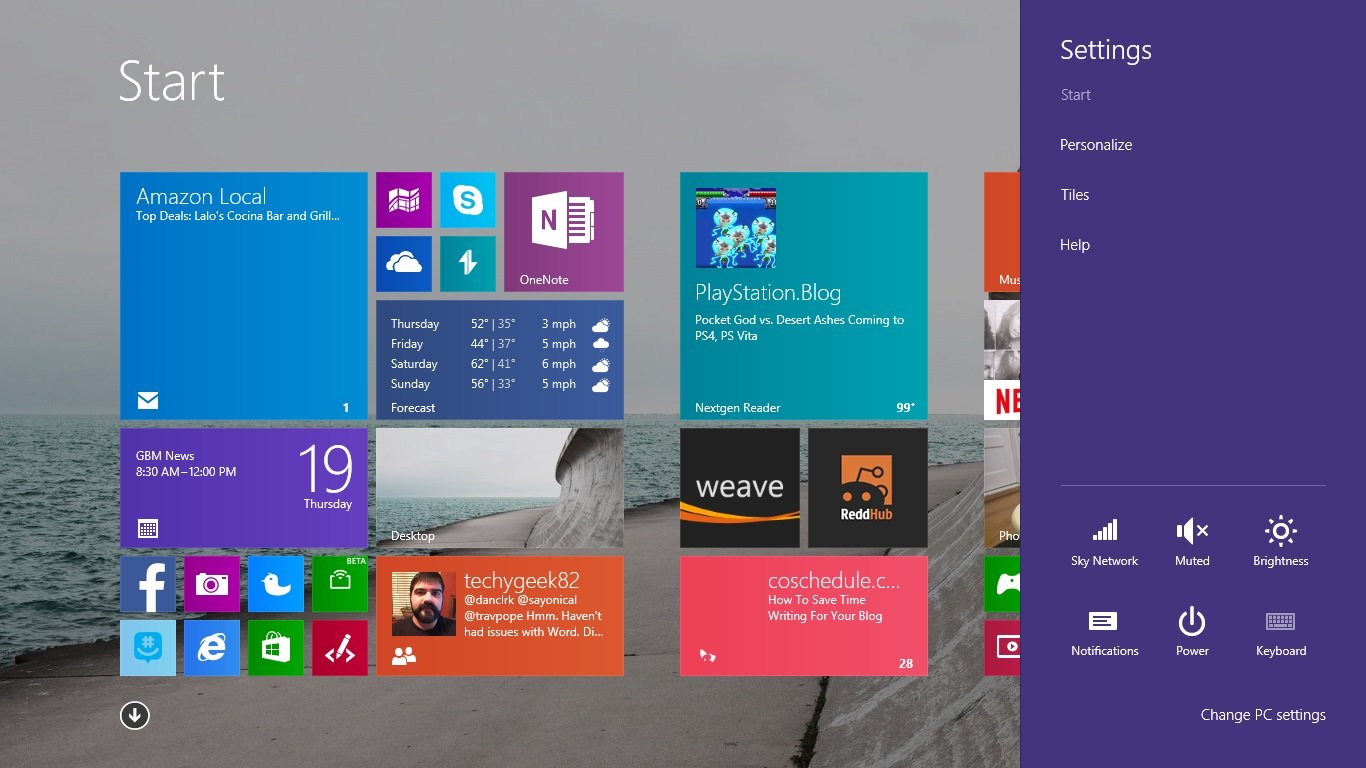
Task: Open the Amazon Local mail tile
Action: tap(244, 296)
